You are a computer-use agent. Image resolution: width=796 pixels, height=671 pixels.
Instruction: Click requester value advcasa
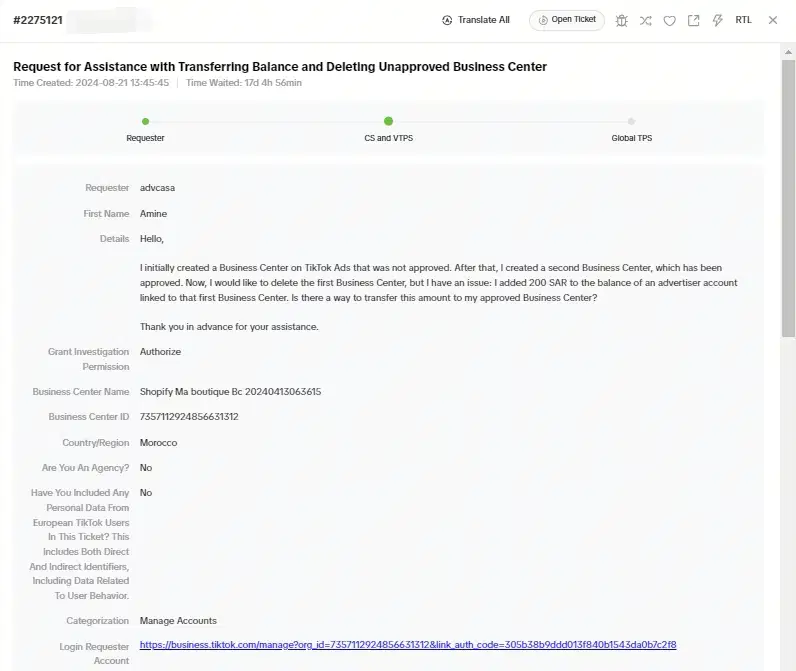(x=157, y=188)
